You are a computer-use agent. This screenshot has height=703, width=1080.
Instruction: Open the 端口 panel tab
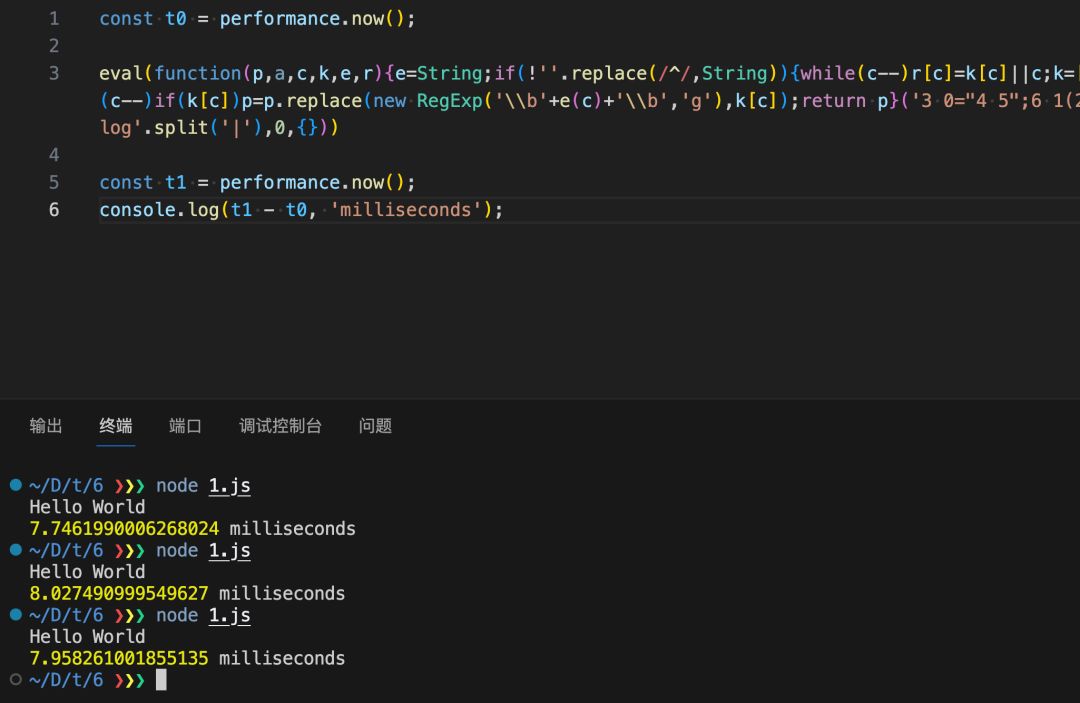point(185,426)
